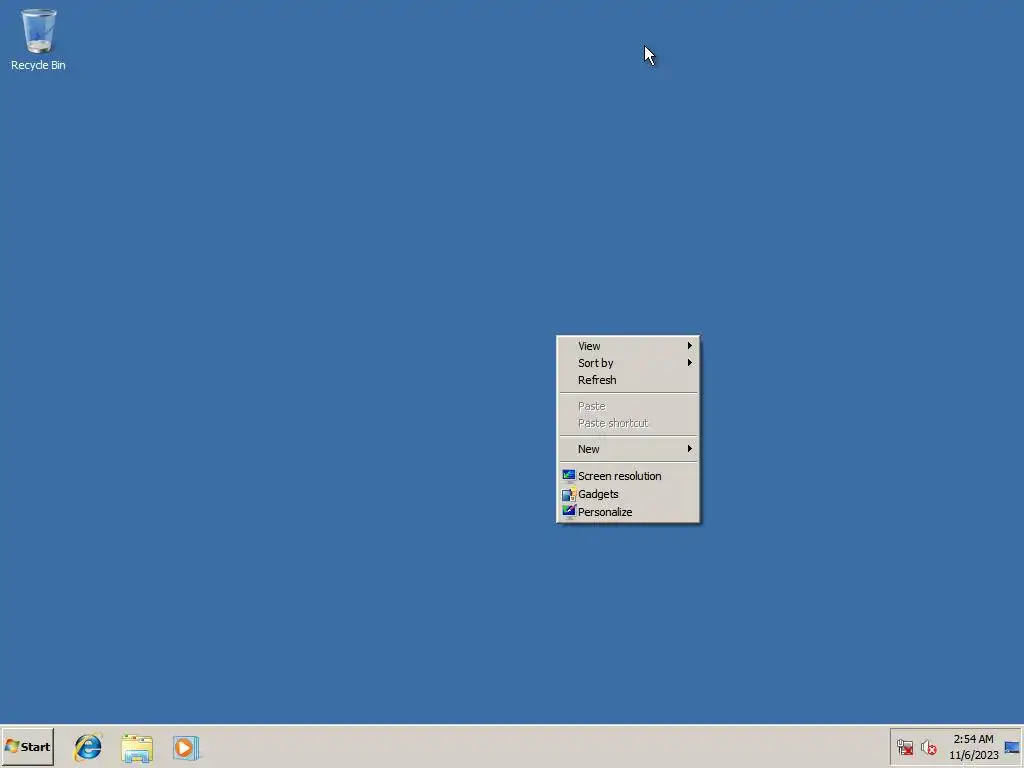Viewport: 1024px width, 768px height.
Task: Click the muted volume tray icon
Action: pos(928,747)
